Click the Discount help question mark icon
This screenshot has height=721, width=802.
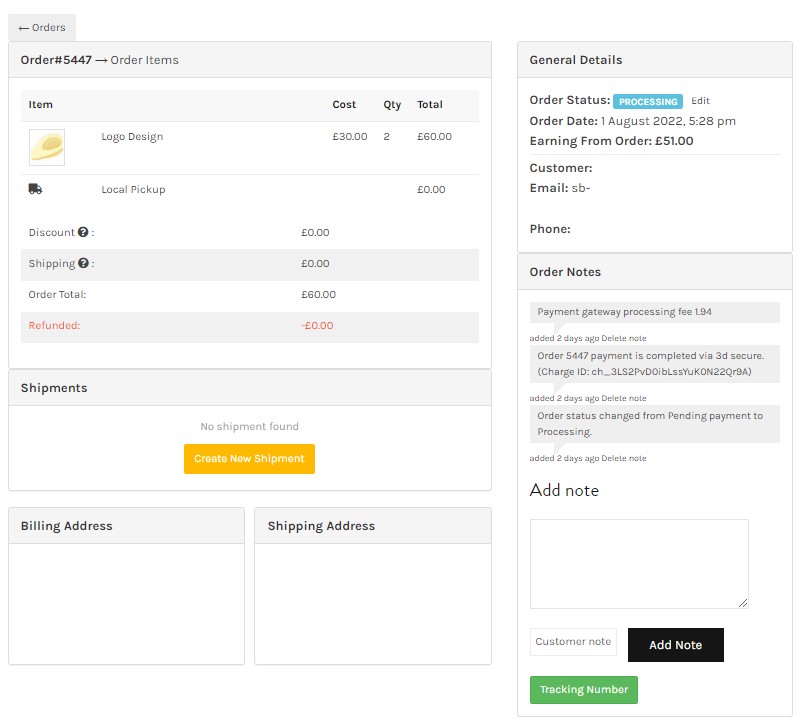(x=83, y=233)
